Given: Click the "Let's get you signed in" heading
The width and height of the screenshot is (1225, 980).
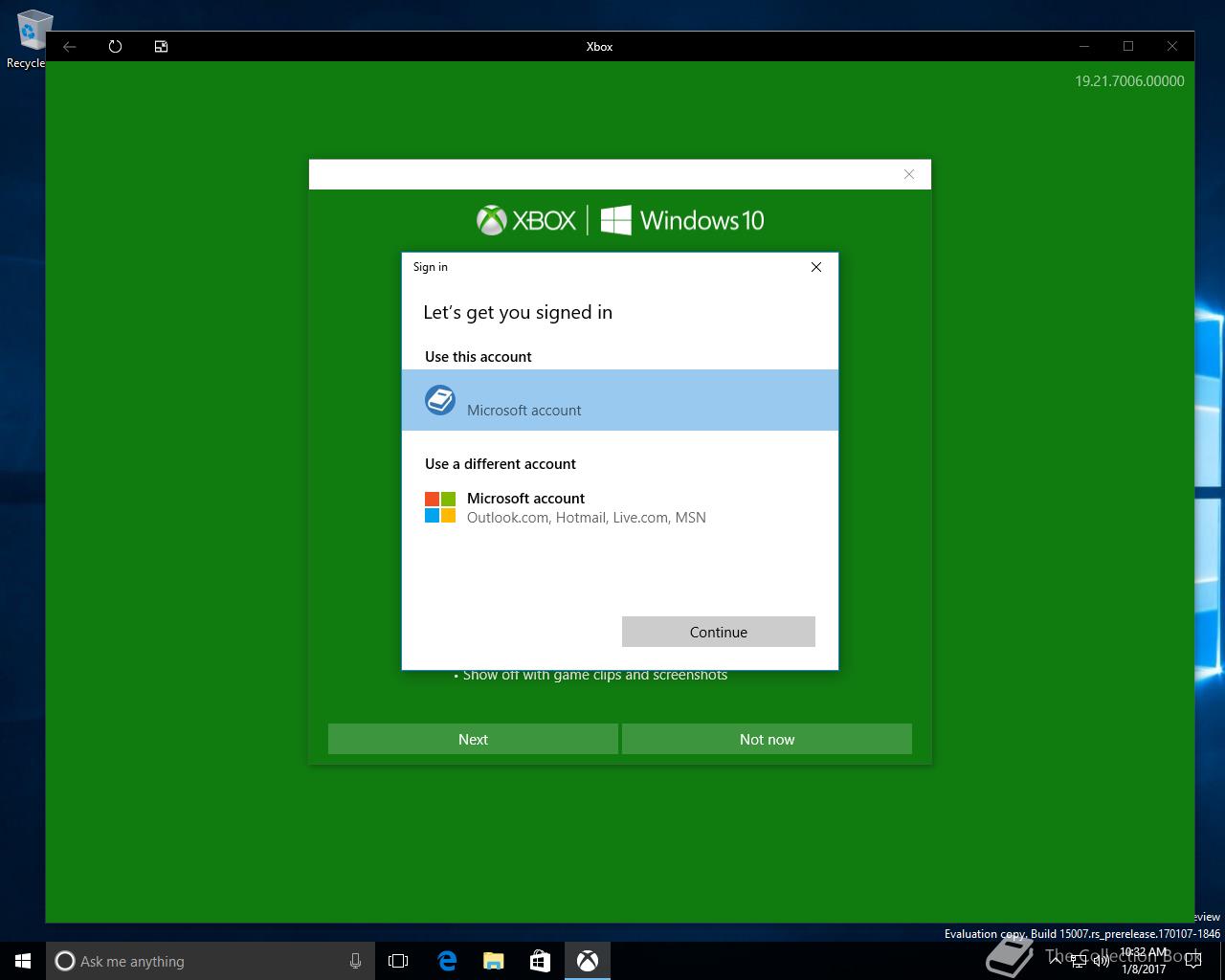Looking at the screenshot, I should click(x=518, y=312).
